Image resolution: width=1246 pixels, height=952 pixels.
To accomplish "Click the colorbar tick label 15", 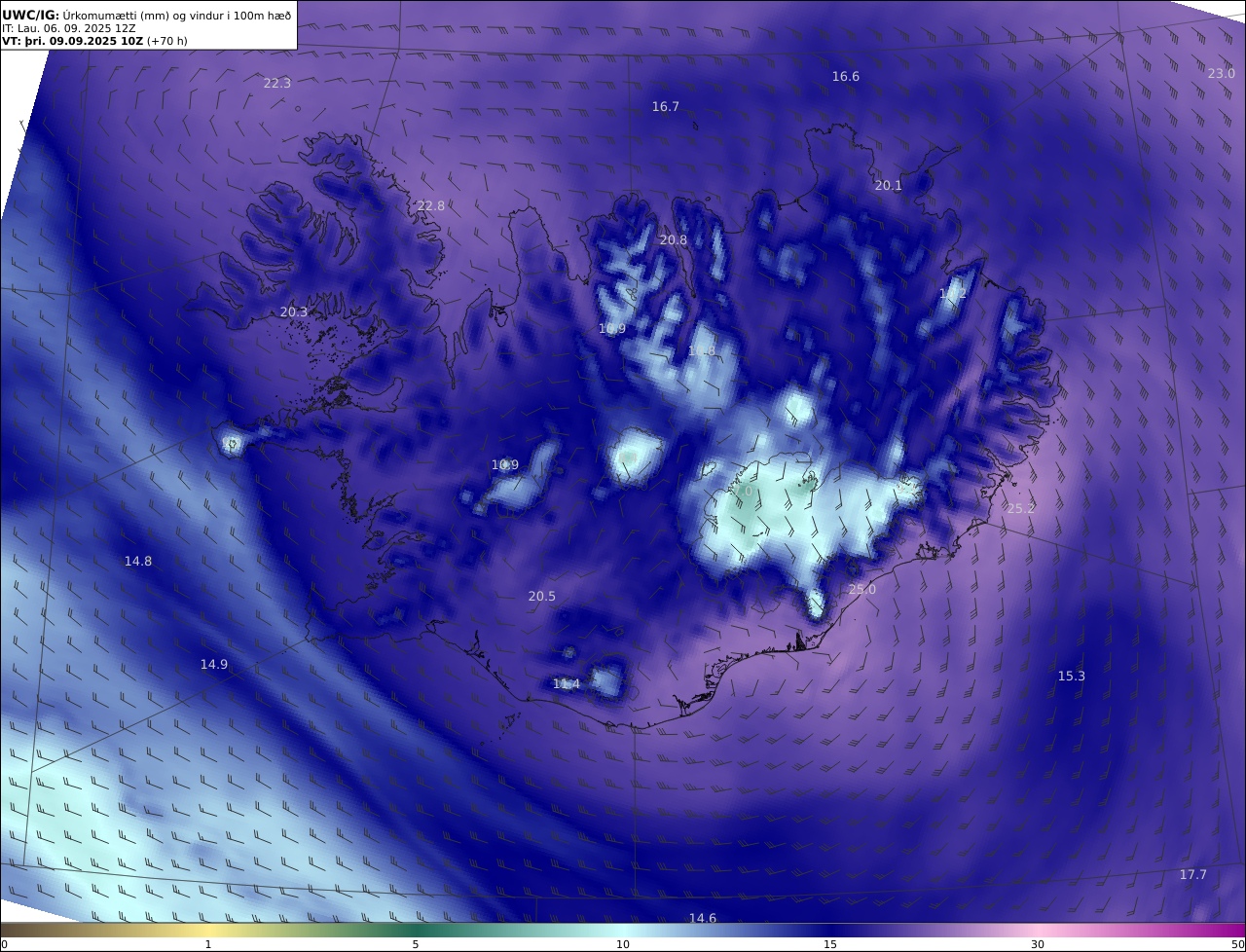I will click(x=830, y=945).
